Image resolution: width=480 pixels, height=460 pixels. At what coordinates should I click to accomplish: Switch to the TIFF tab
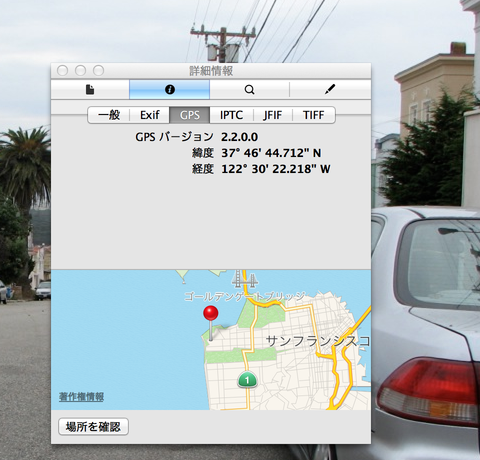click(x=313, y=115)
